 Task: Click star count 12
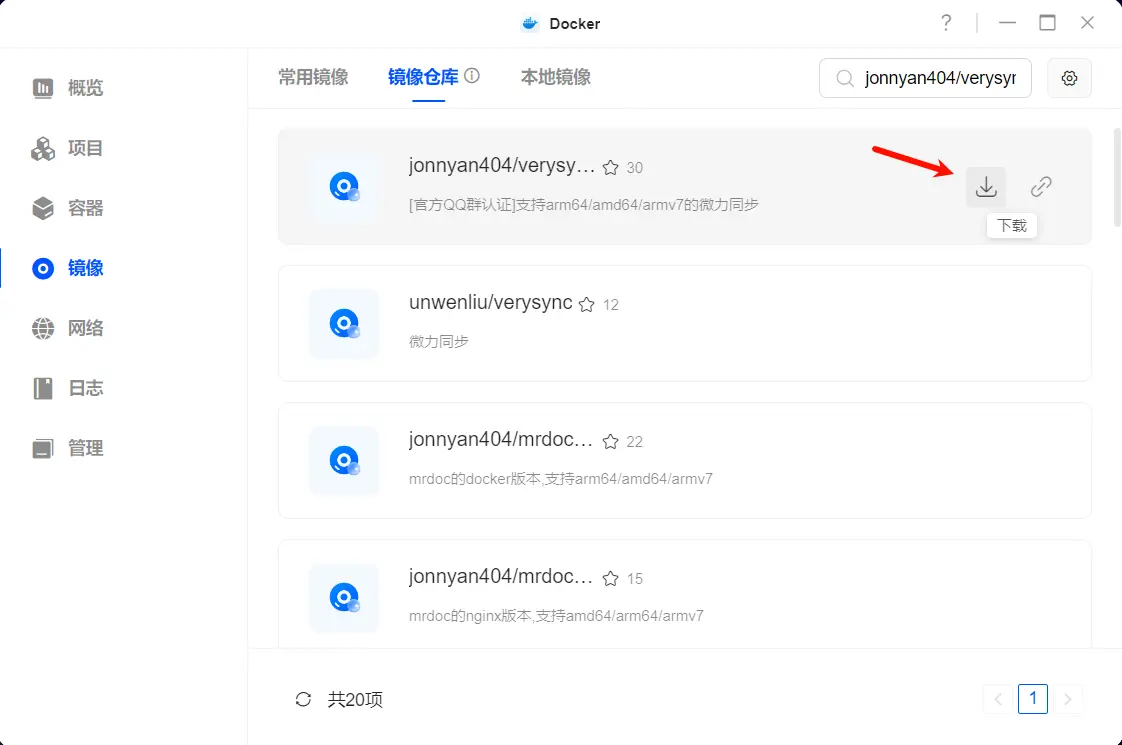click(x=610, y=306)
